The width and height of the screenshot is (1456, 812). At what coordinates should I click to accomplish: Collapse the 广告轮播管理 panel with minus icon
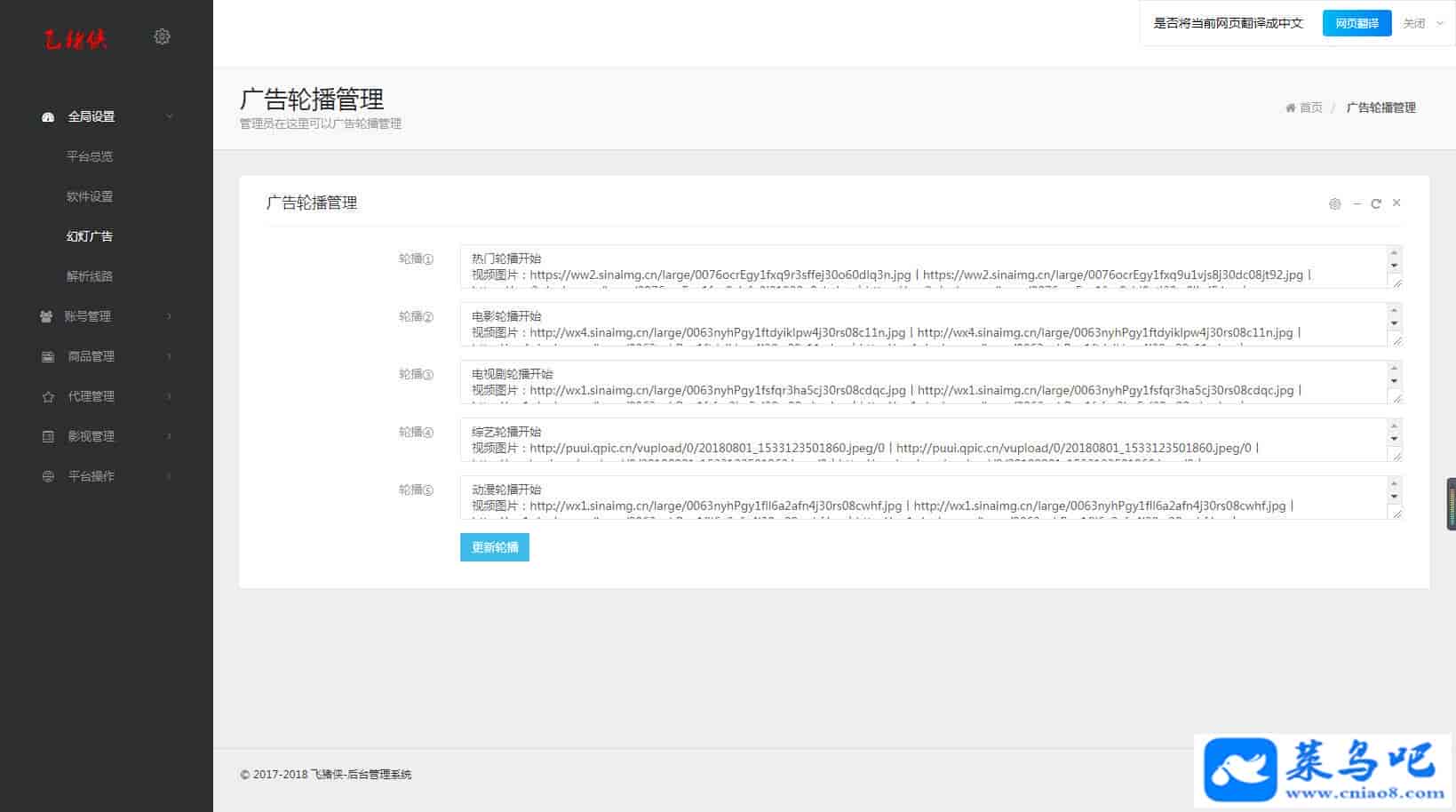[1357, 203]
